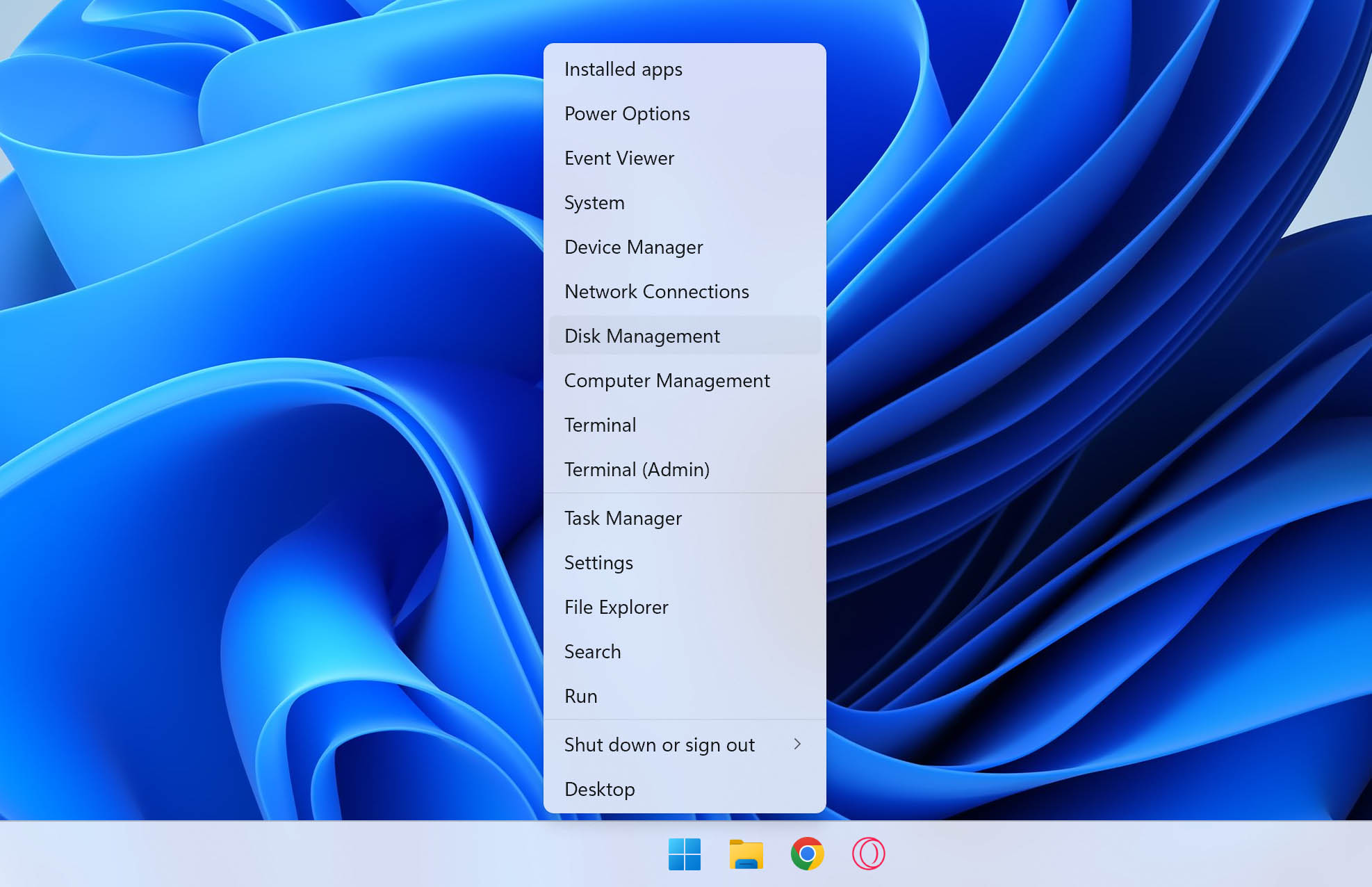1372x887 pixels.
Task: Open Task Manager
Action: (623, 519)
